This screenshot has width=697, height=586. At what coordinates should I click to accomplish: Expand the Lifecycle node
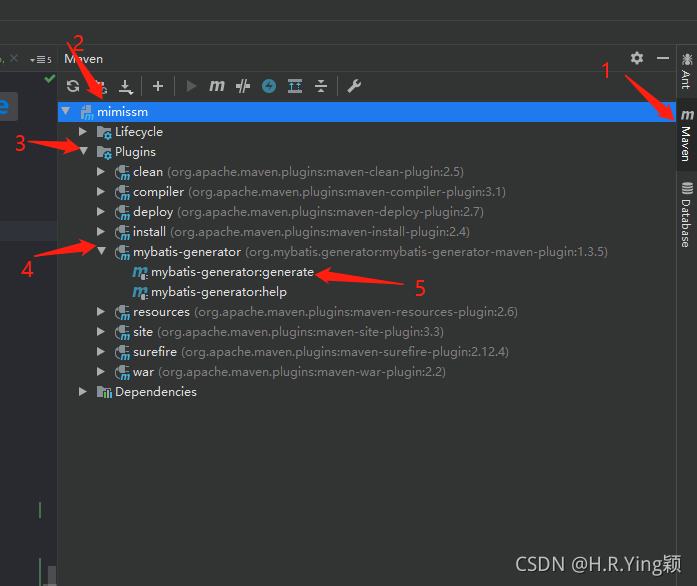tap(83, 131)
